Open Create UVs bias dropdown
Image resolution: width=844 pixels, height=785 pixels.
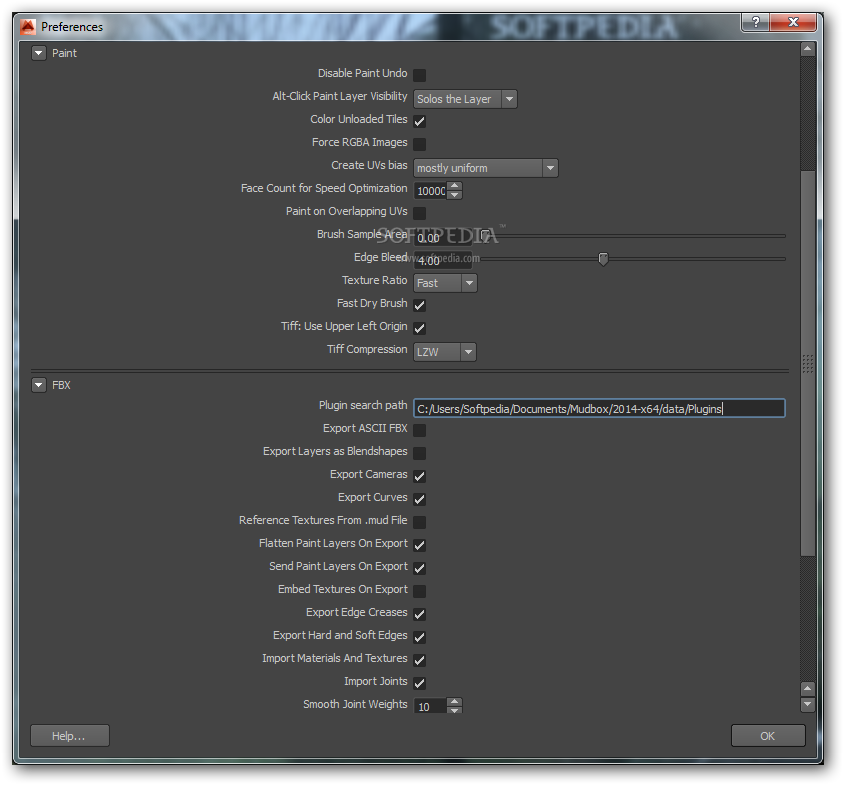point(486,168)
